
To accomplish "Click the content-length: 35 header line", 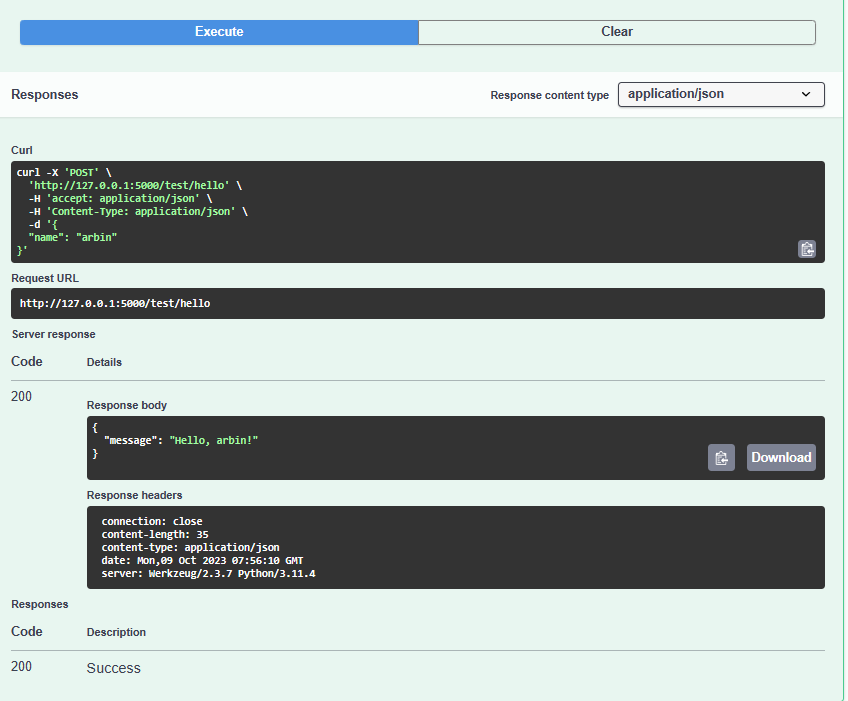I will click(155, 534).
